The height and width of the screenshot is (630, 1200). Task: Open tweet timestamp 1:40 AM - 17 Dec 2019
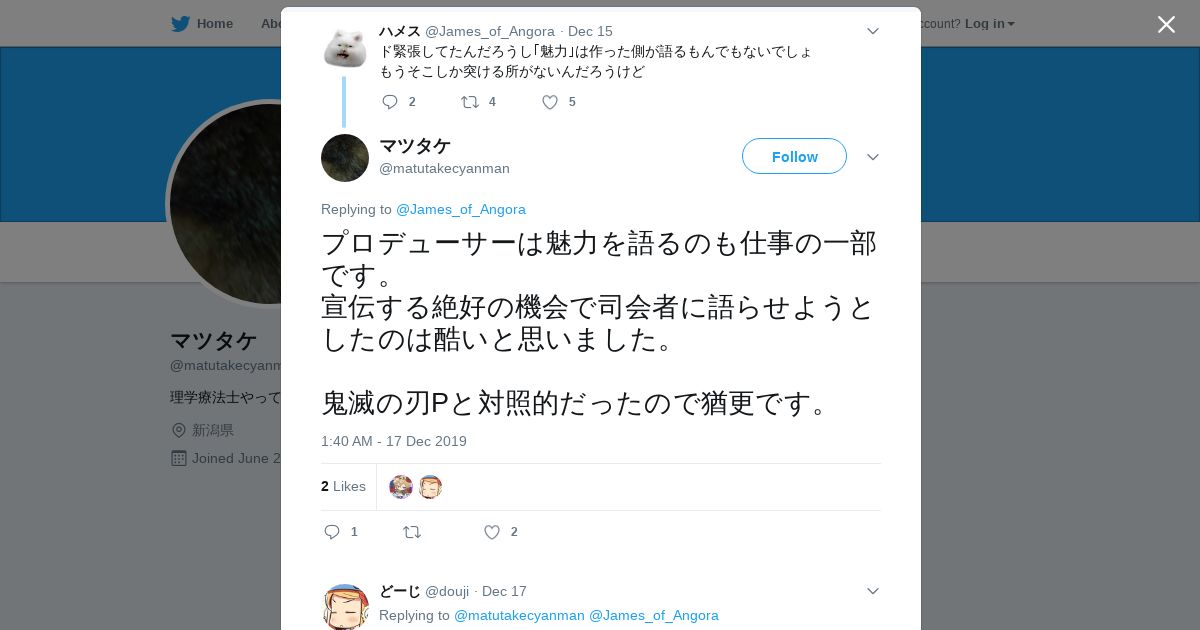coord(394,441)
